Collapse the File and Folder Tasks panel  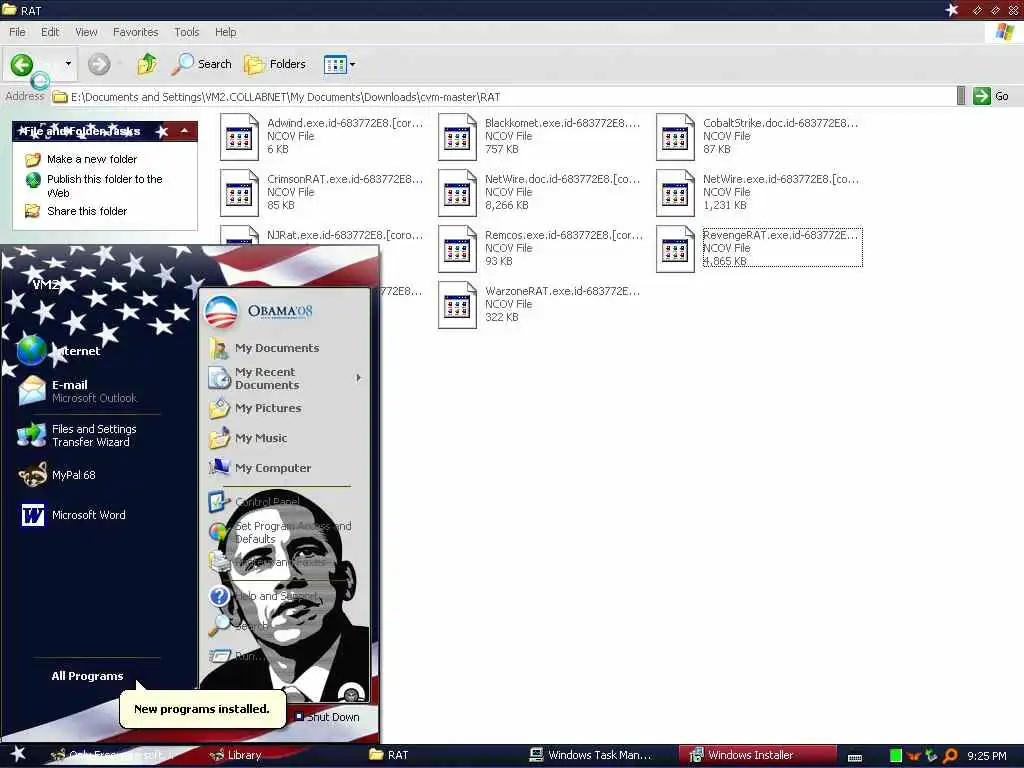pyautogui.click(x=185, y=131)
